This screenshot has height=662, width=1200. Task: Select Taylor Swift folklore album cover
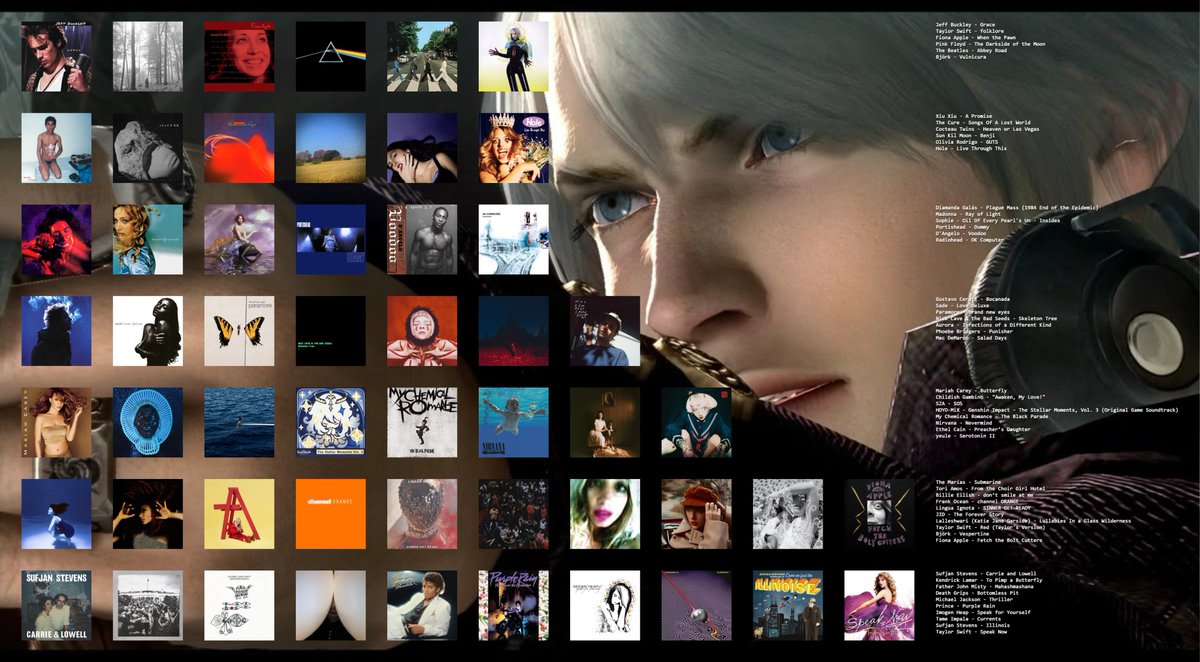(148, 57)
